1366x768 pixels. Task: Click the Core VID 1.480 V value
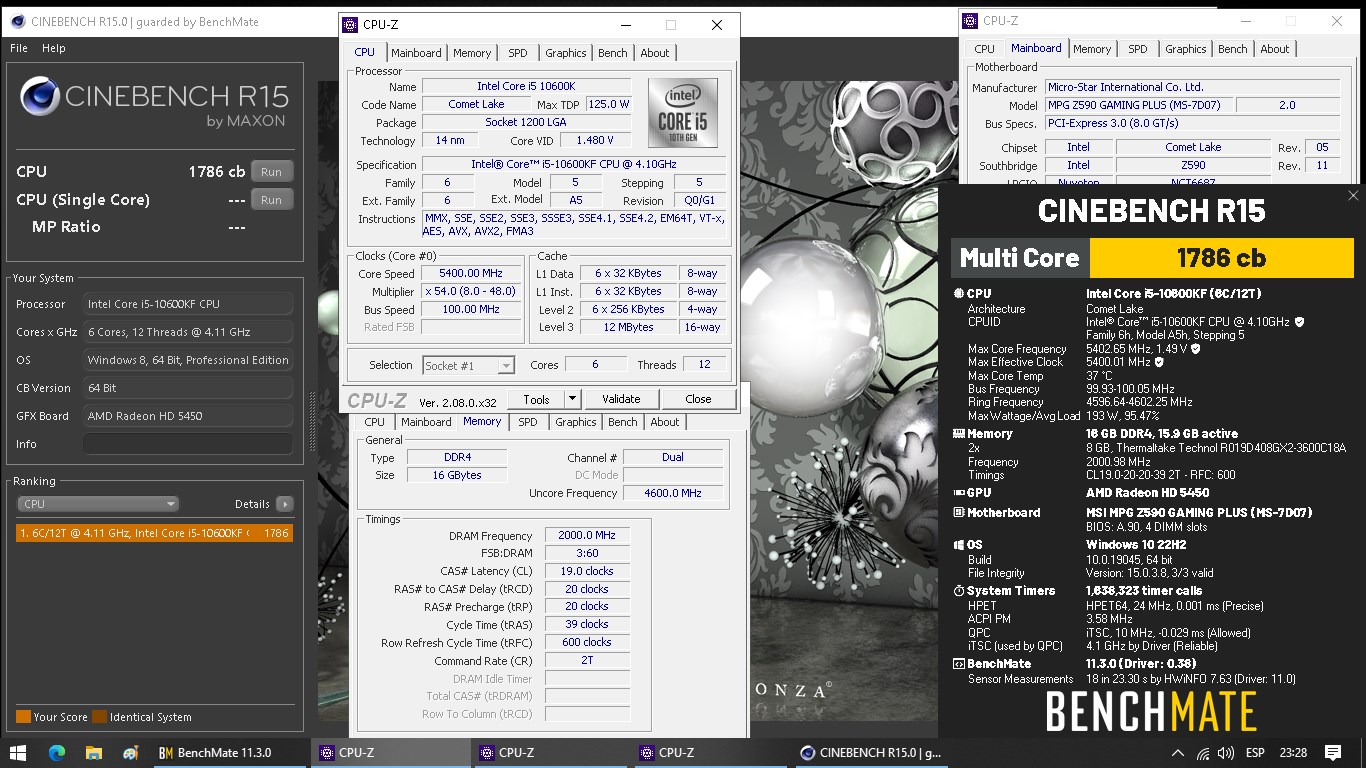coord(596,140)
